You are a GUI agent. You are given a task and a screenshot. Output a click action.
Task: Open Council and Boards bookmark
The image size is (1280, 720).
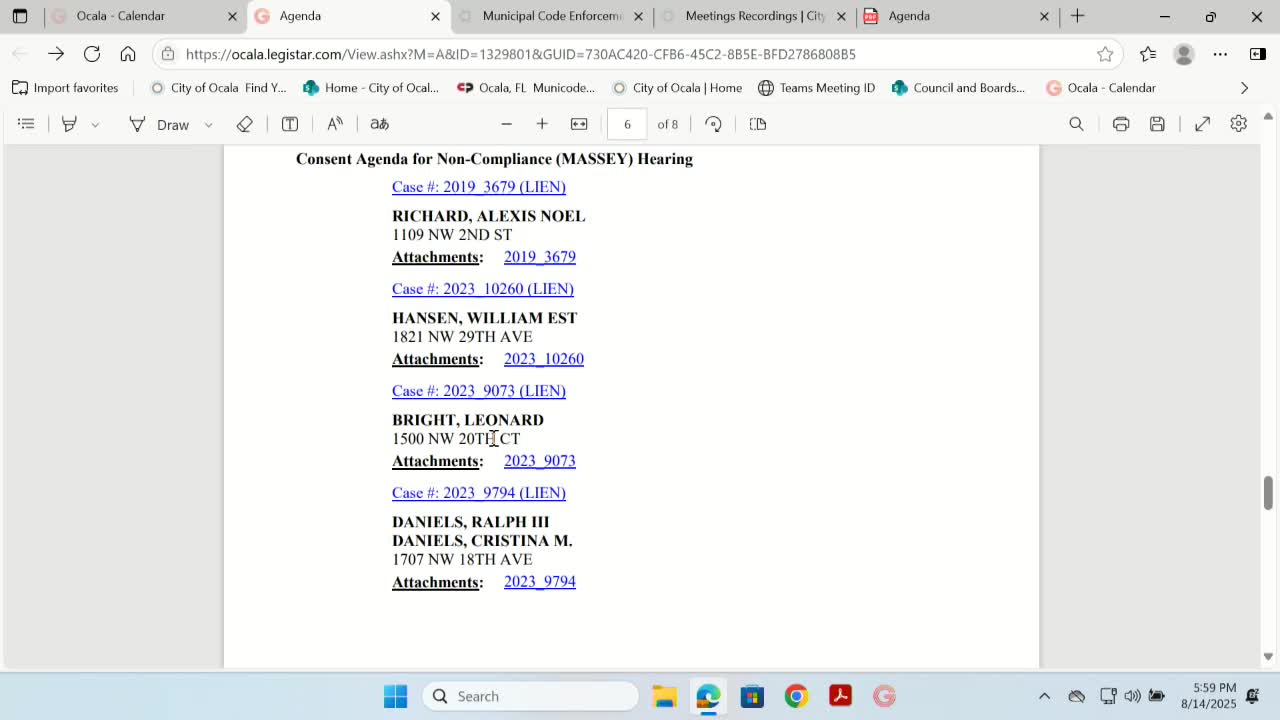[x=958, y=88]
